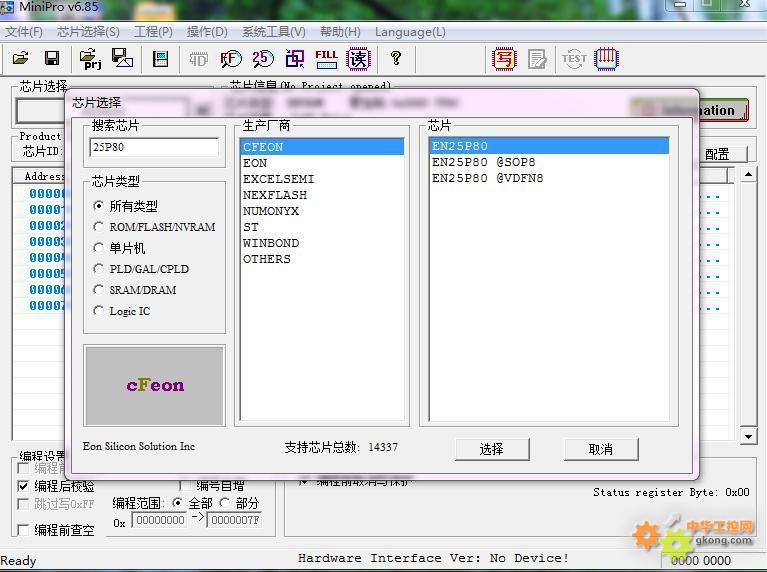Select OTHERS in the manufacturer list

click(x=322, y=259)
